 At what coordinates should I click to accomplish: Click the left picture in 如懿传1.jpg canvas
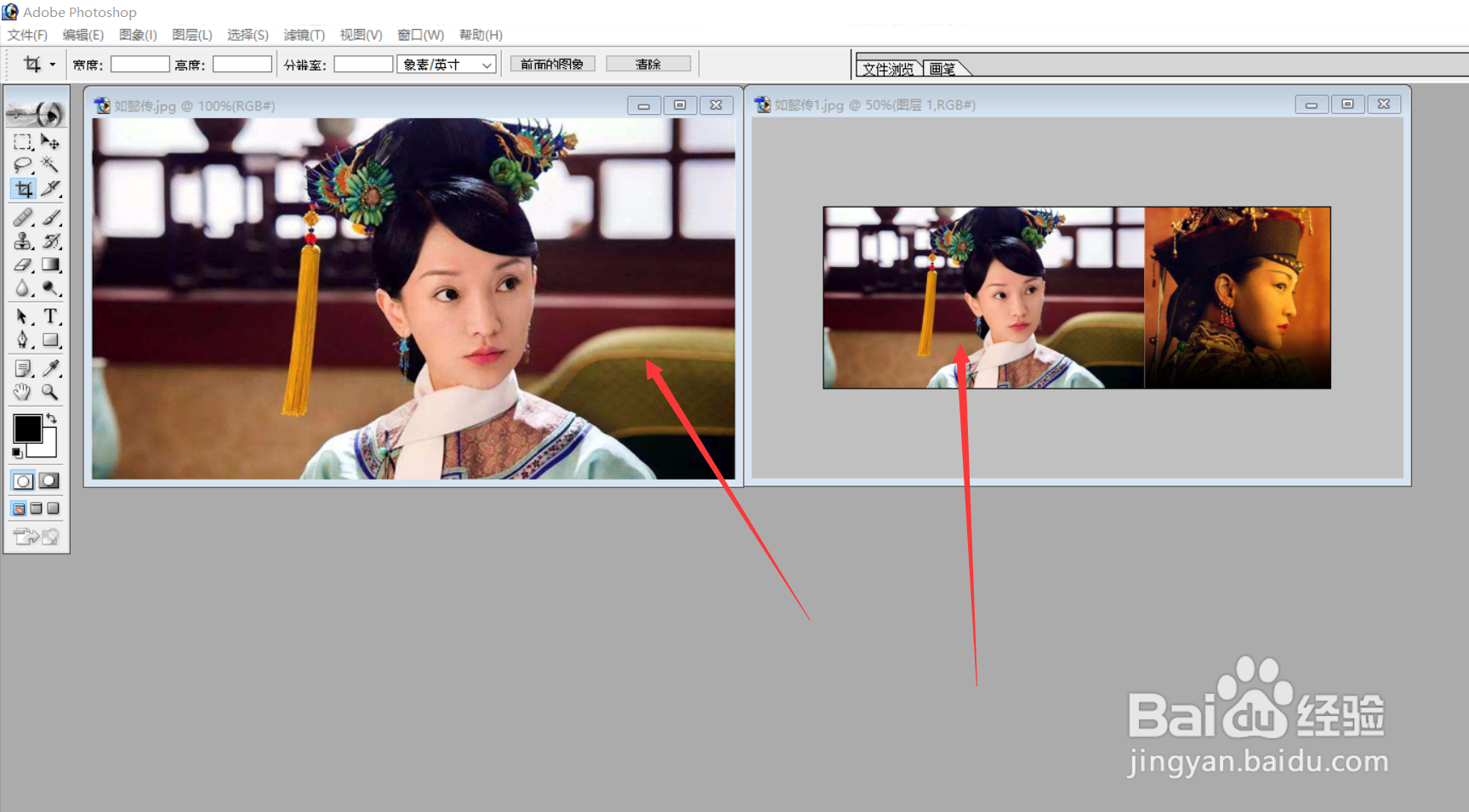(983, 298)
